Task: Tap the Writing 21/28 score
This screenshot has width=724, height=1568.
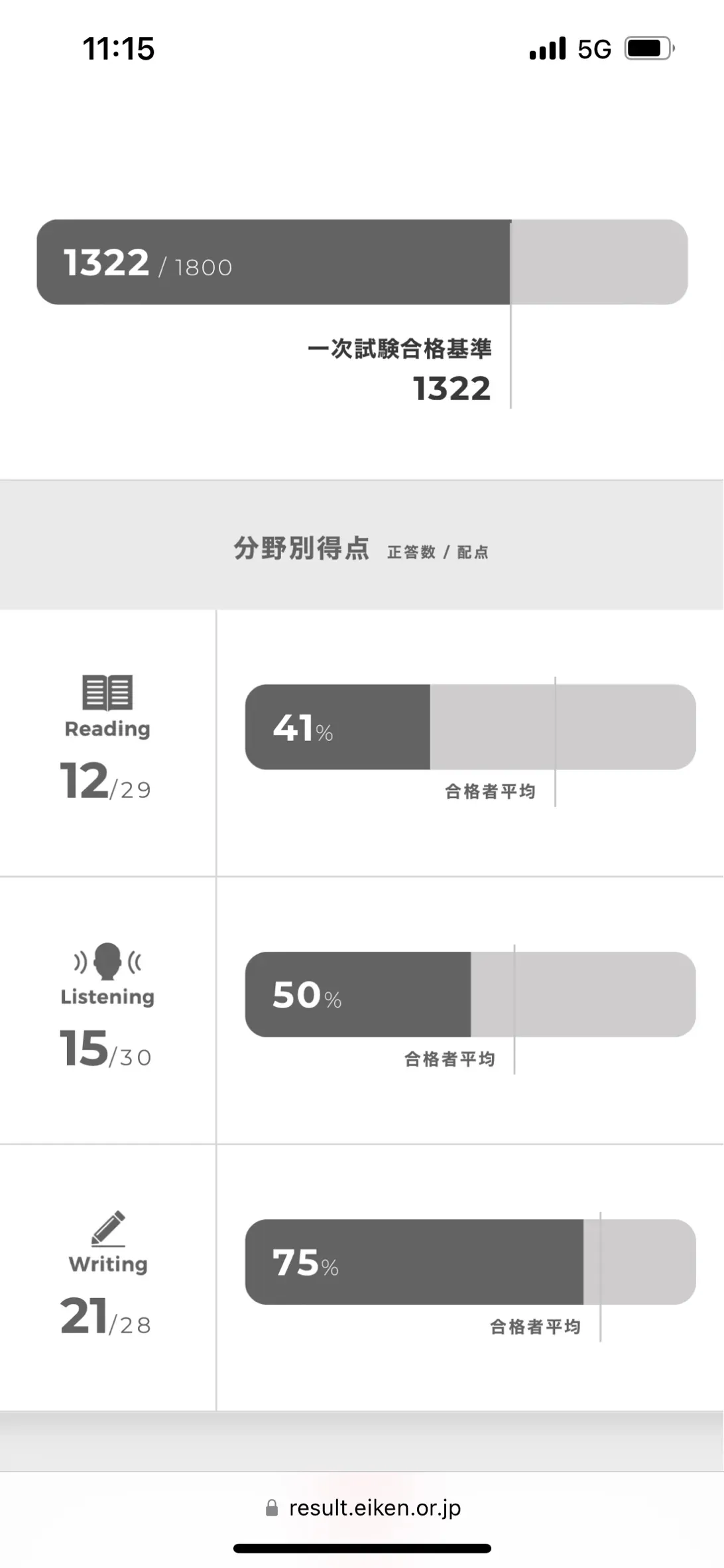Action: [106, 1316]
